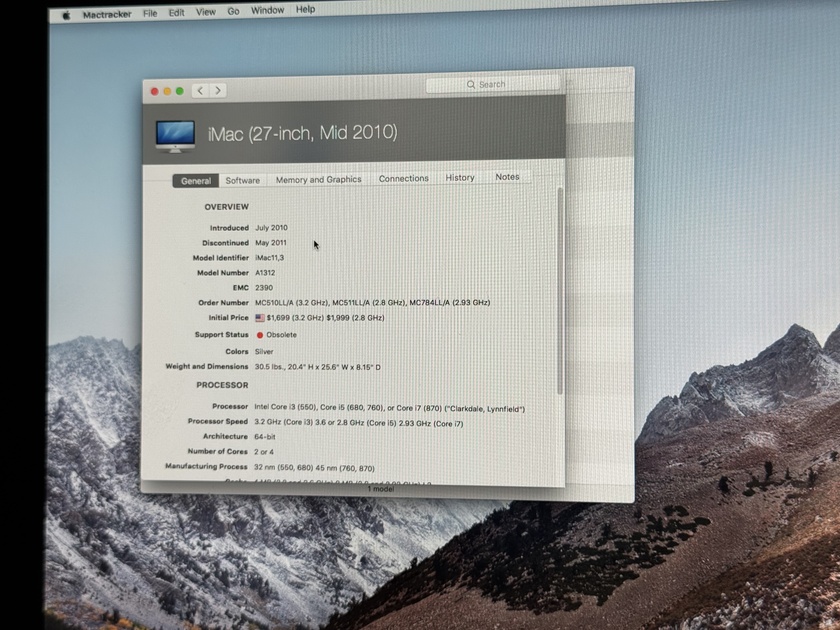840x630 pixels.
Task: Click the back navigation arrow
Action: point(199,89)
